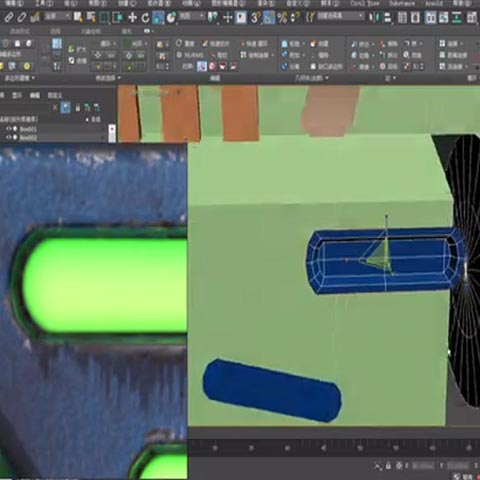Select Box001 in scene explorer

(x=28, y=129)
